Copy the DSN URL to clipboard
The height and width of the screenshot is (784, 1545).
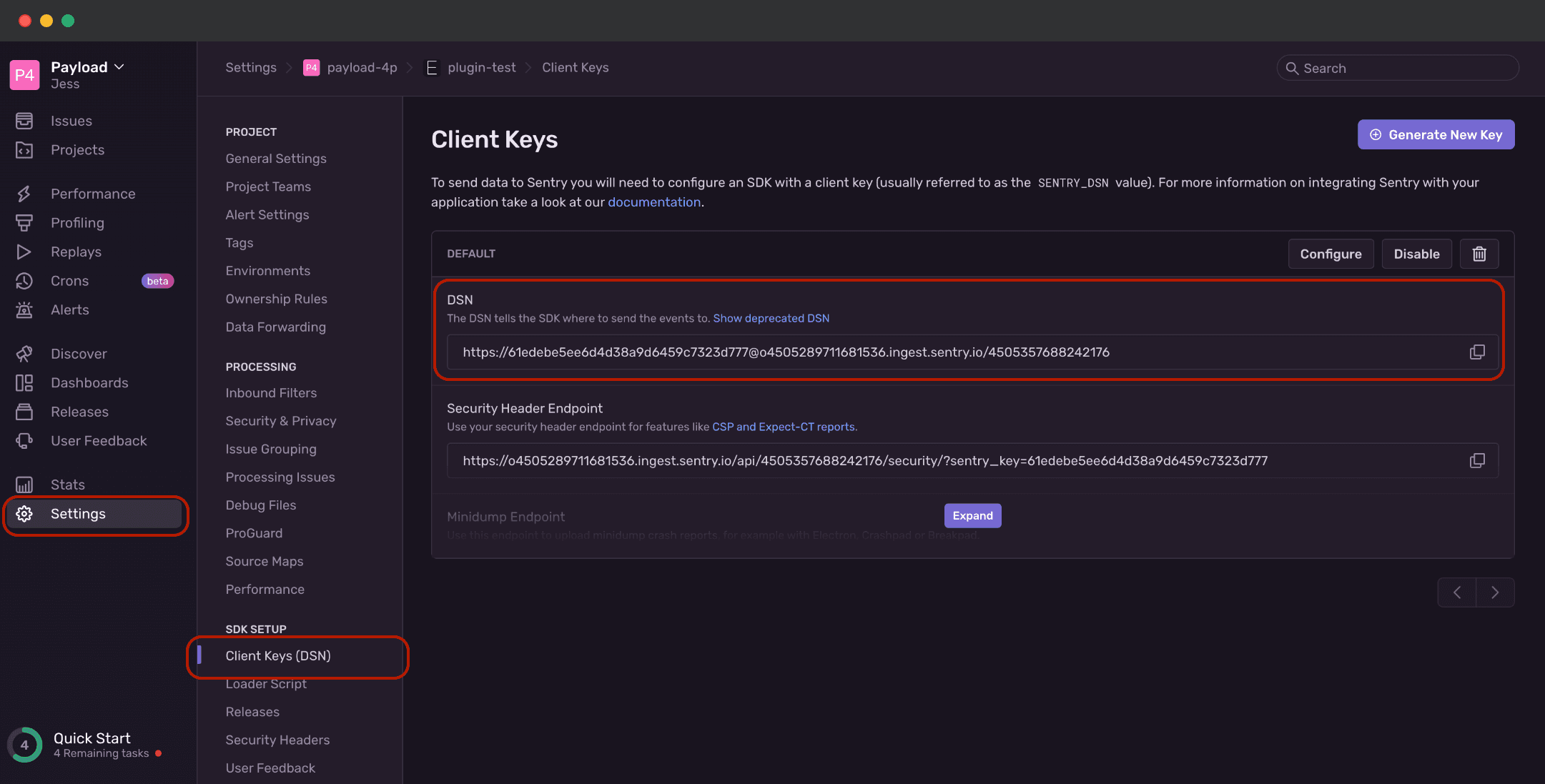tap(1477, 352)
